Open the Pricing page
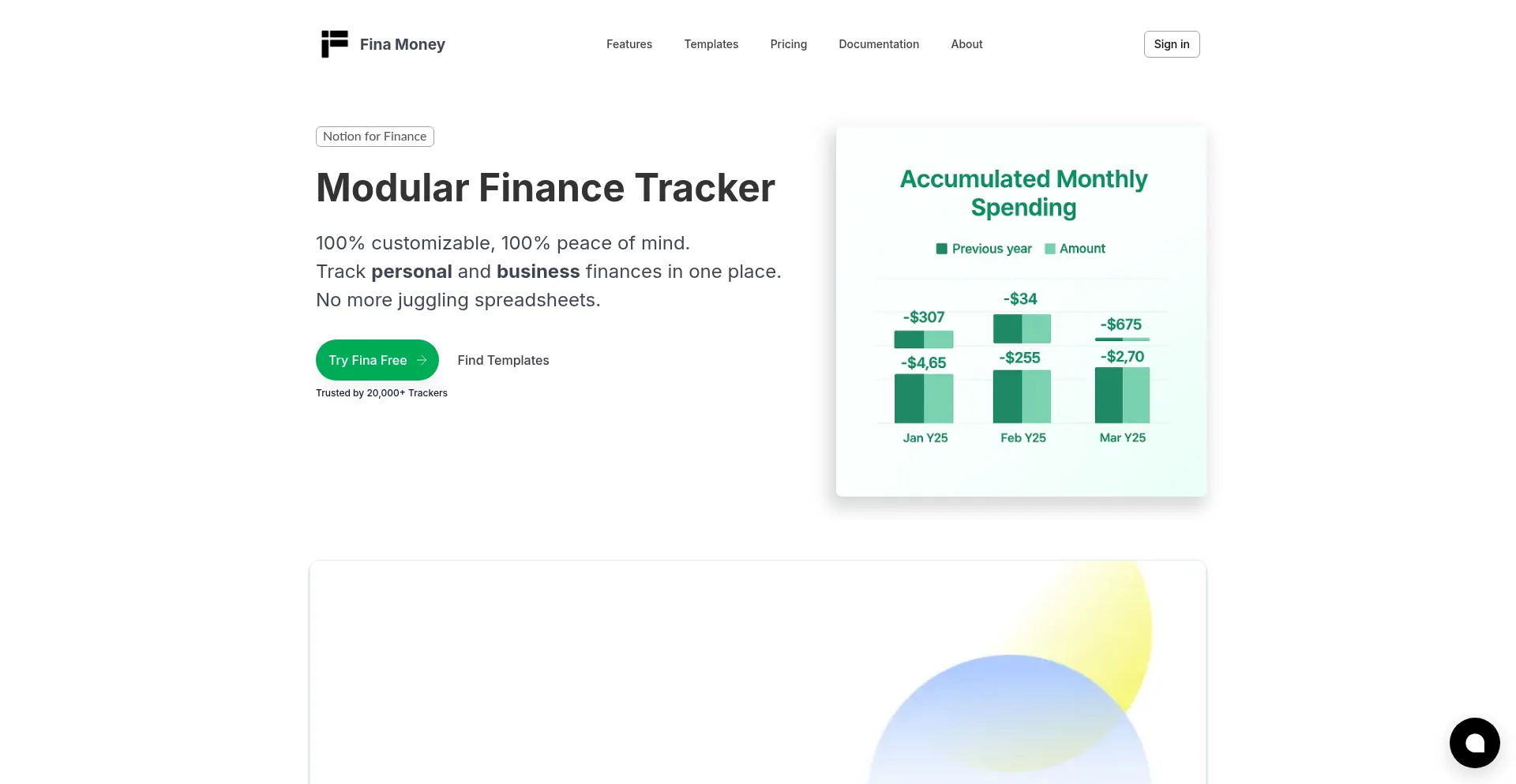This screenshot has height=784, width=1516. 788,44
